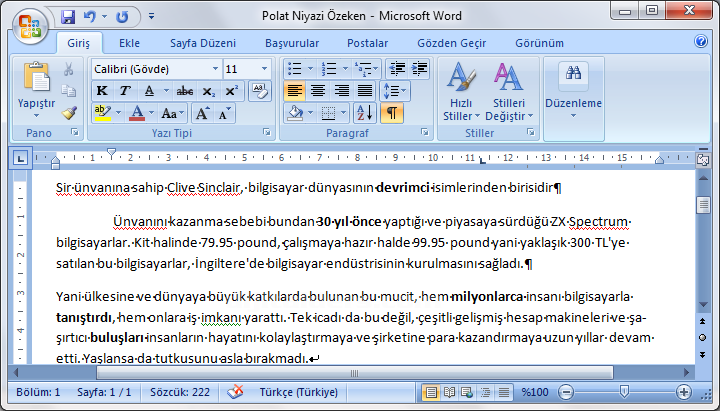Click the zoom slider handle

pyautogui.click(x=624, y=392)
